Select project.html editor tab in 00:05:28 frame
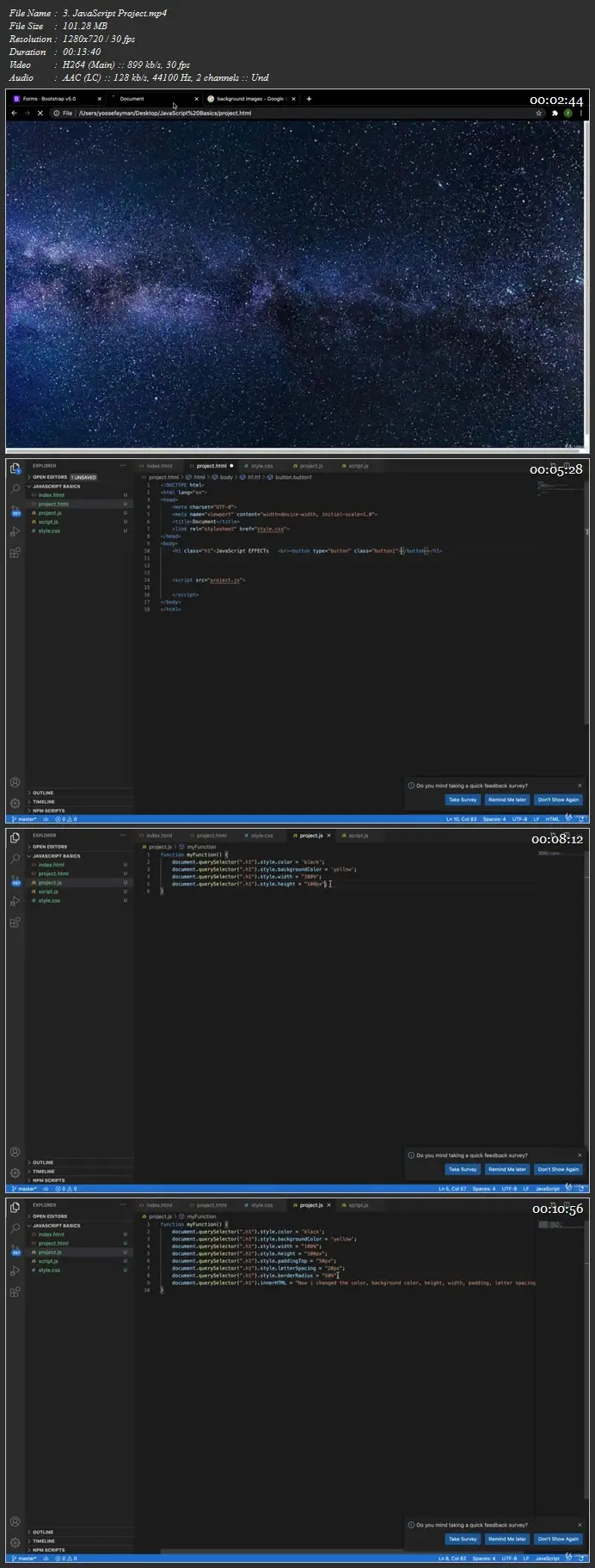 [x=212, y=466]
